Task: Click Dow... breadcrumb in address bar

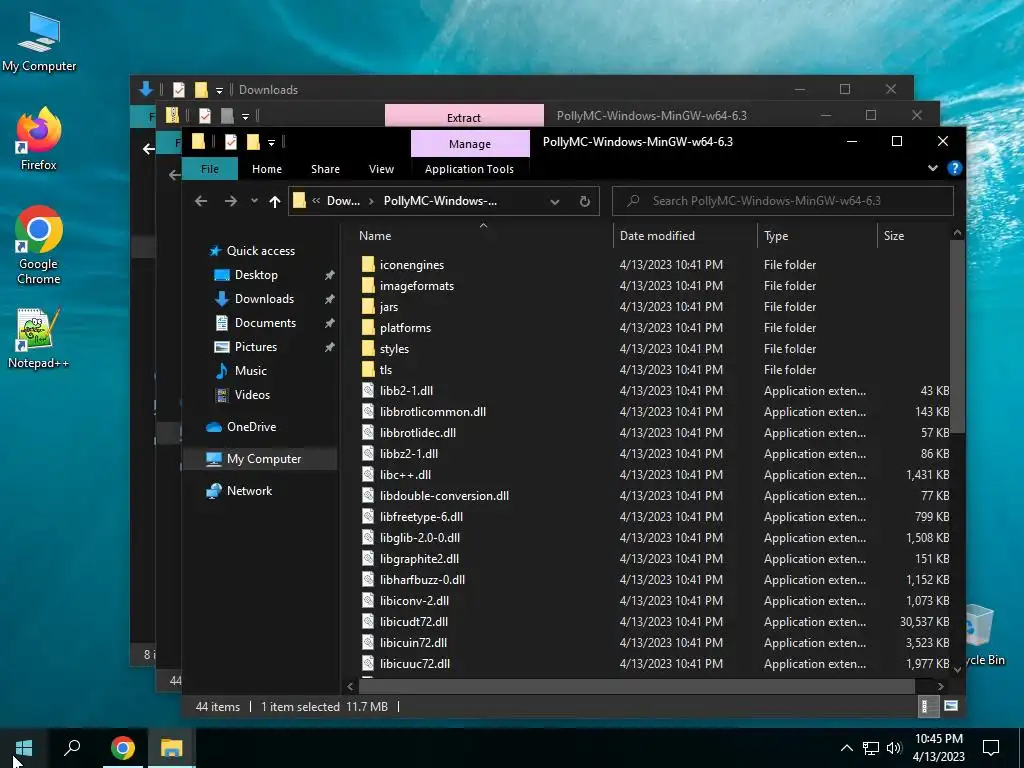Action: [x=343, y=201]
